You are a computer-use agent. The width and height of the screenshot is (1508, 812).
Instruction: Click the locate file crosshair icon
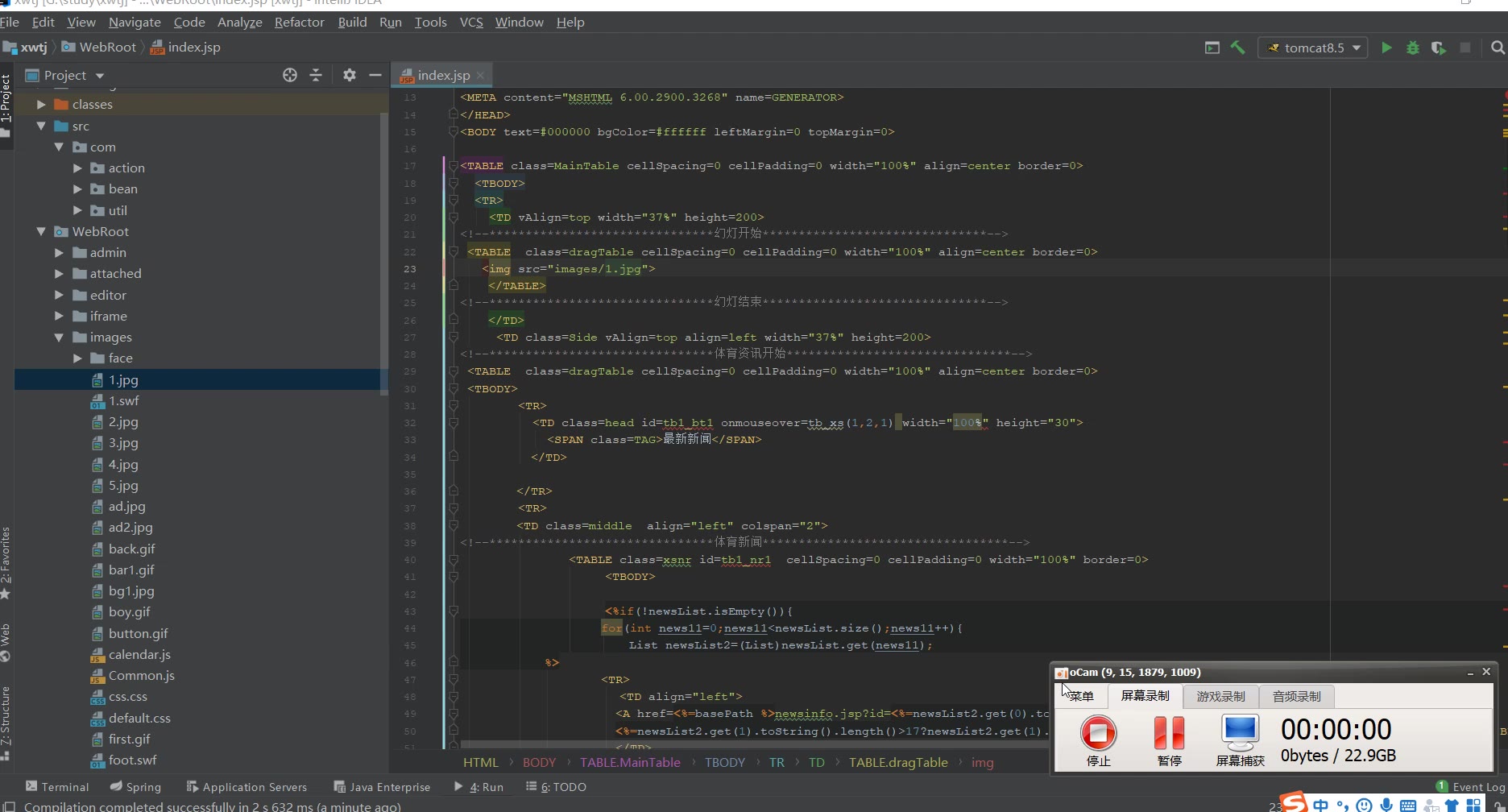point(290,75)
